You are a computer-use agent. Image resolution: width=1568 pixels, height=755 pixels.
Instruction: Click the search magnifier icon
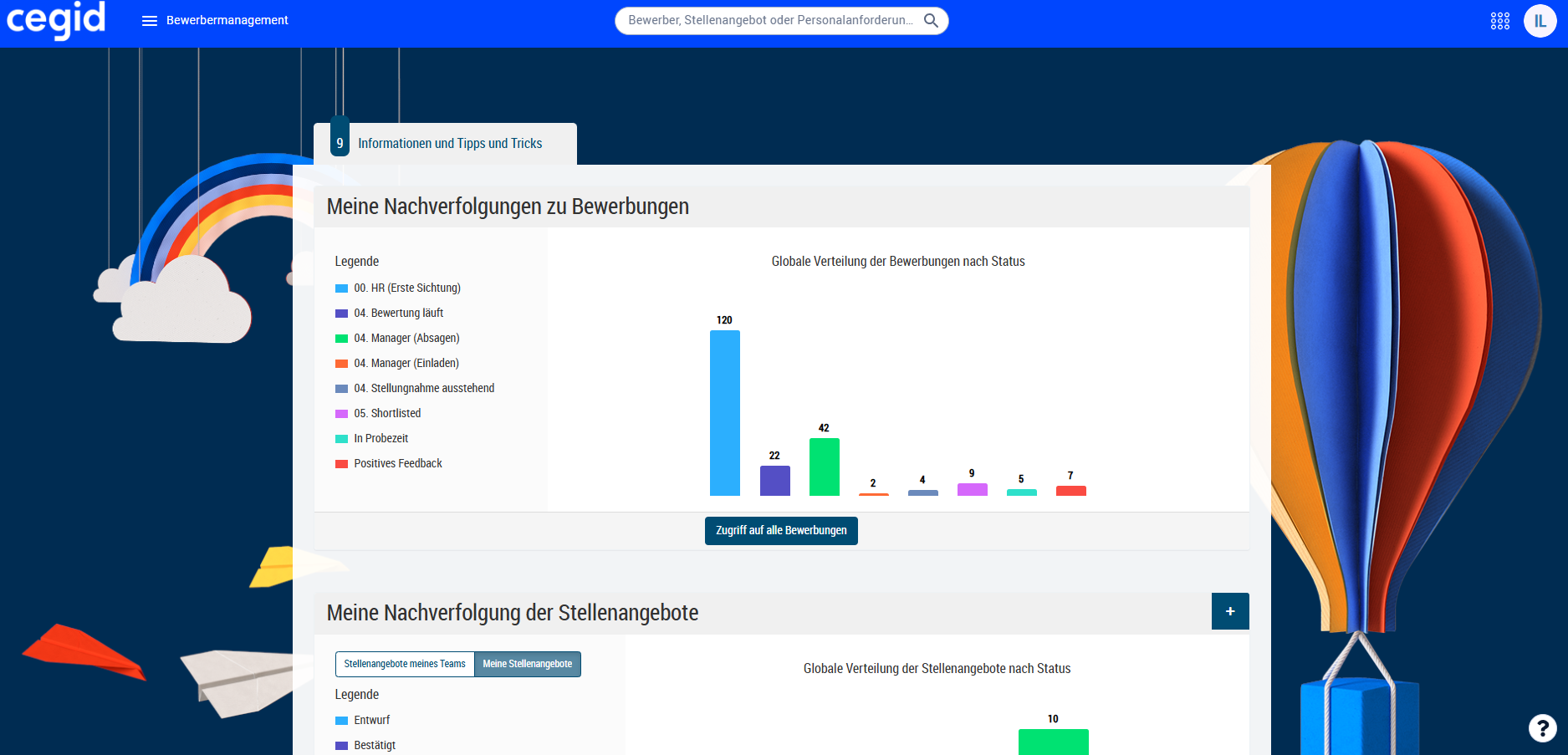(931, 20)
